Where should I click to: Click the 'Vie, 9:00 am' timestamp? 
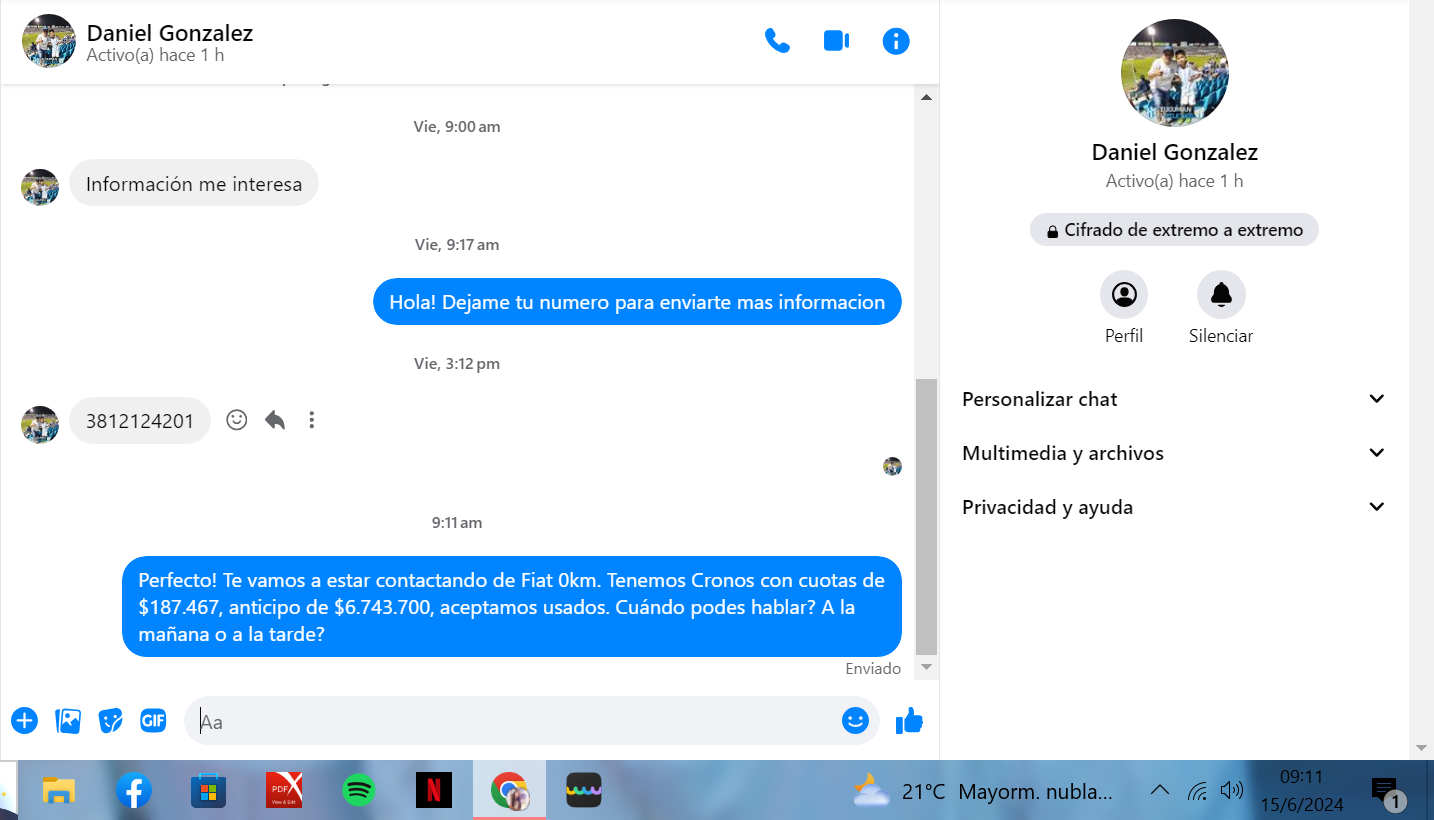point(457,127)
